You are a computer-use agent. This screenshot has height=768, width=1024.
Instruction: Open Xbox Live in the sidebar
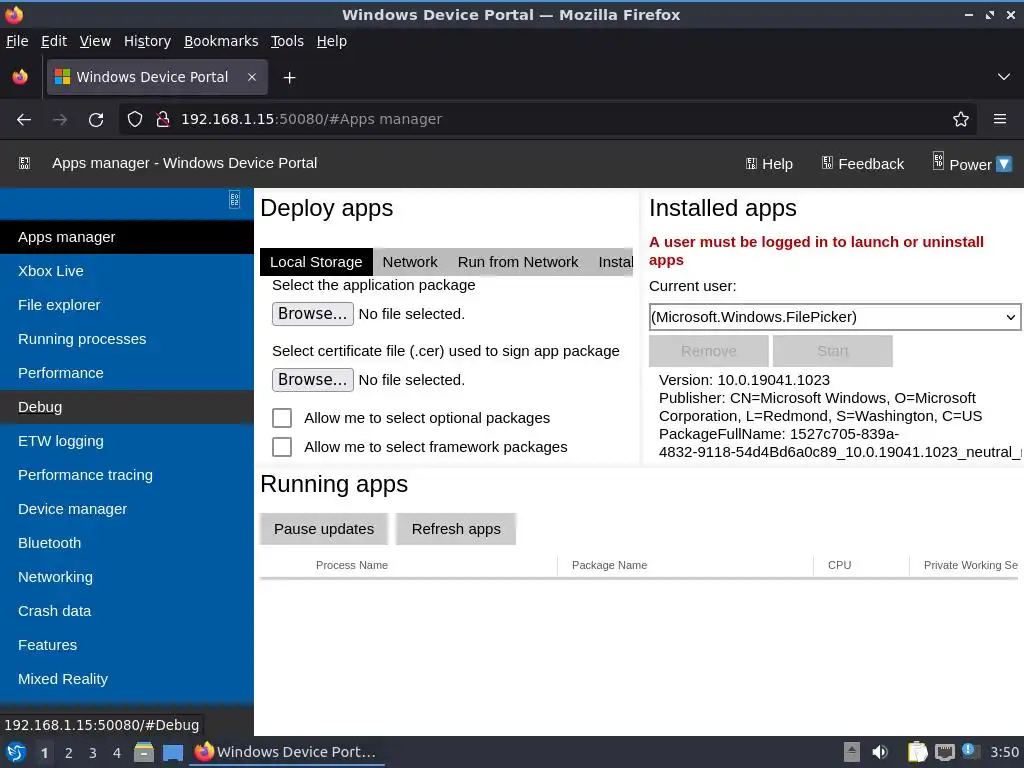127,271
